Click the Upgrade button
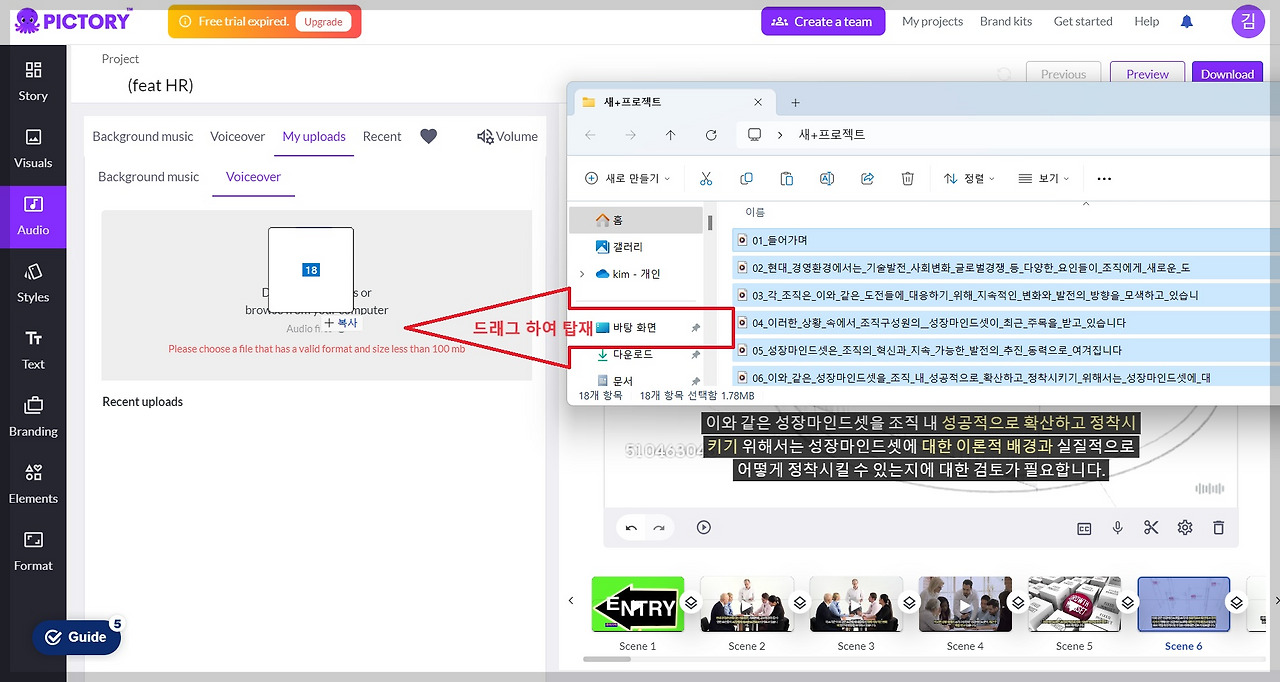The height and width of the screenshot is (682, 1280). [323, 22]
